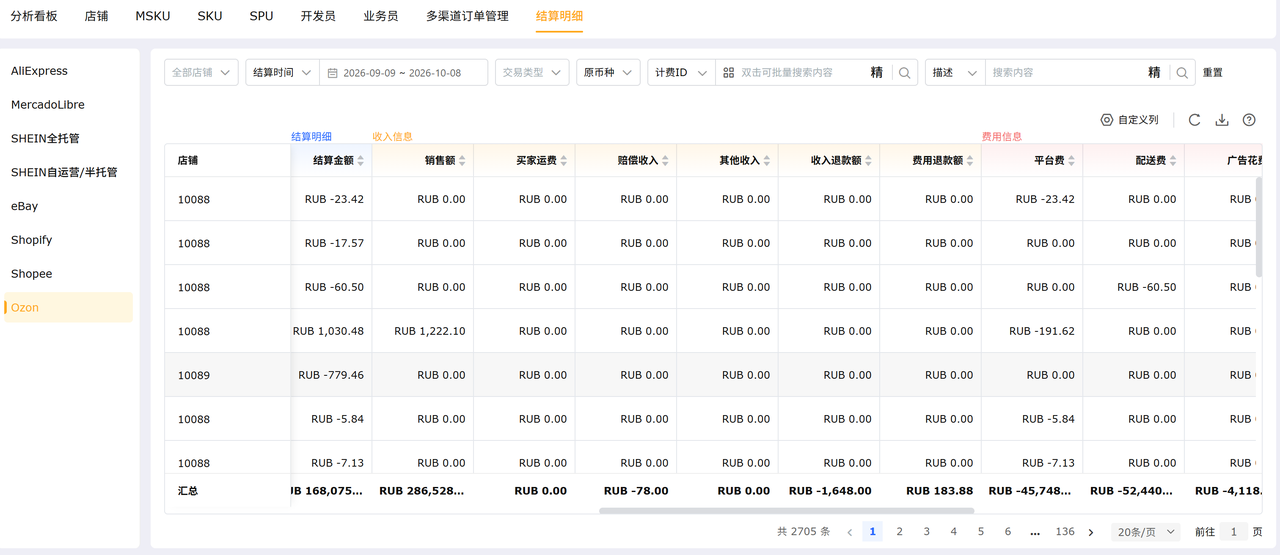Click the 自定义列 column settings button
The height and width of the screenshot is (555, 1280).
[x=1129, y=120]
